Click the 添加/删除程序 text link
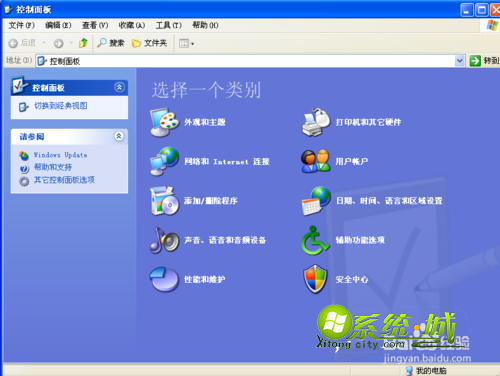 point(211,201)
